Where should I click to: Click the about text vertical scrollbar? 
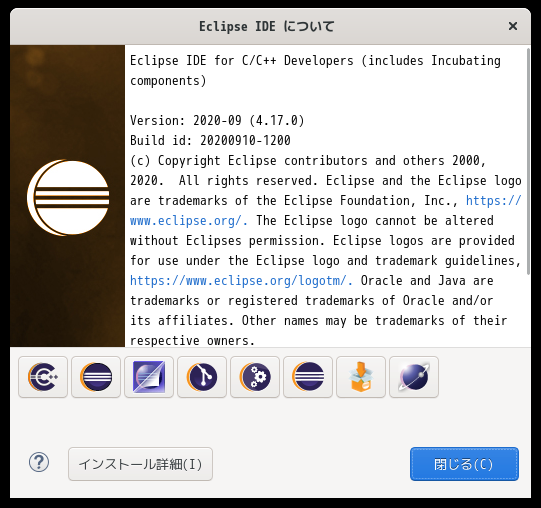point(528,162)
